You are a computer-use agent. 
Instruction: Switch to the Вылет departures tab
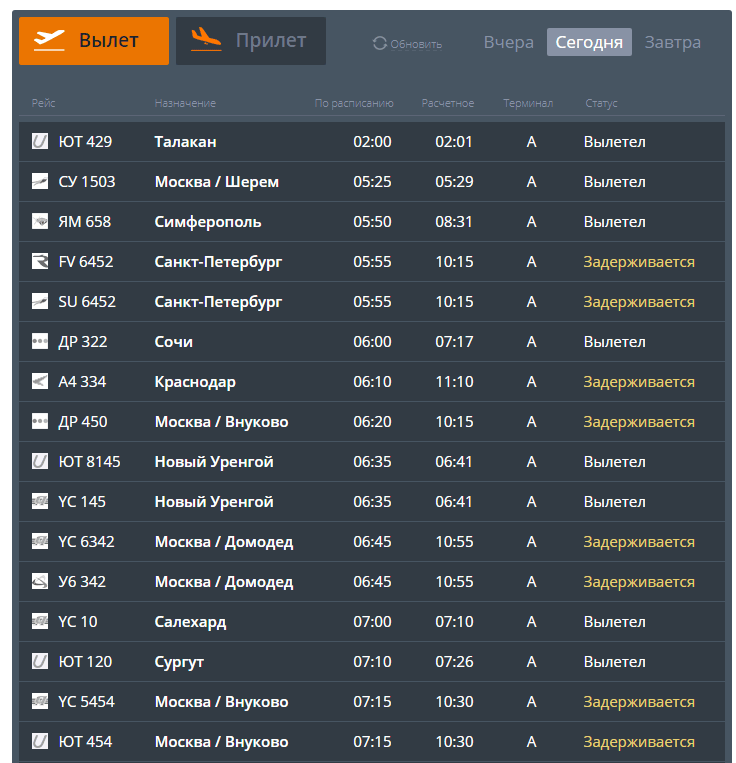tap(94, 41)
